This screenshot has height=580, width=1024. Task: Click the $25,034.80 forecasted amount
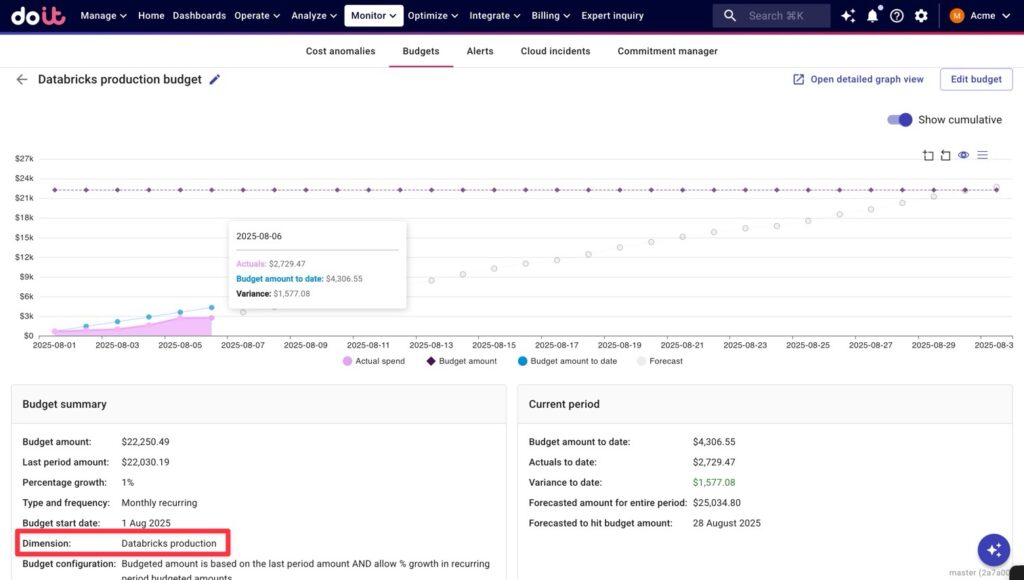click(716, 503)
